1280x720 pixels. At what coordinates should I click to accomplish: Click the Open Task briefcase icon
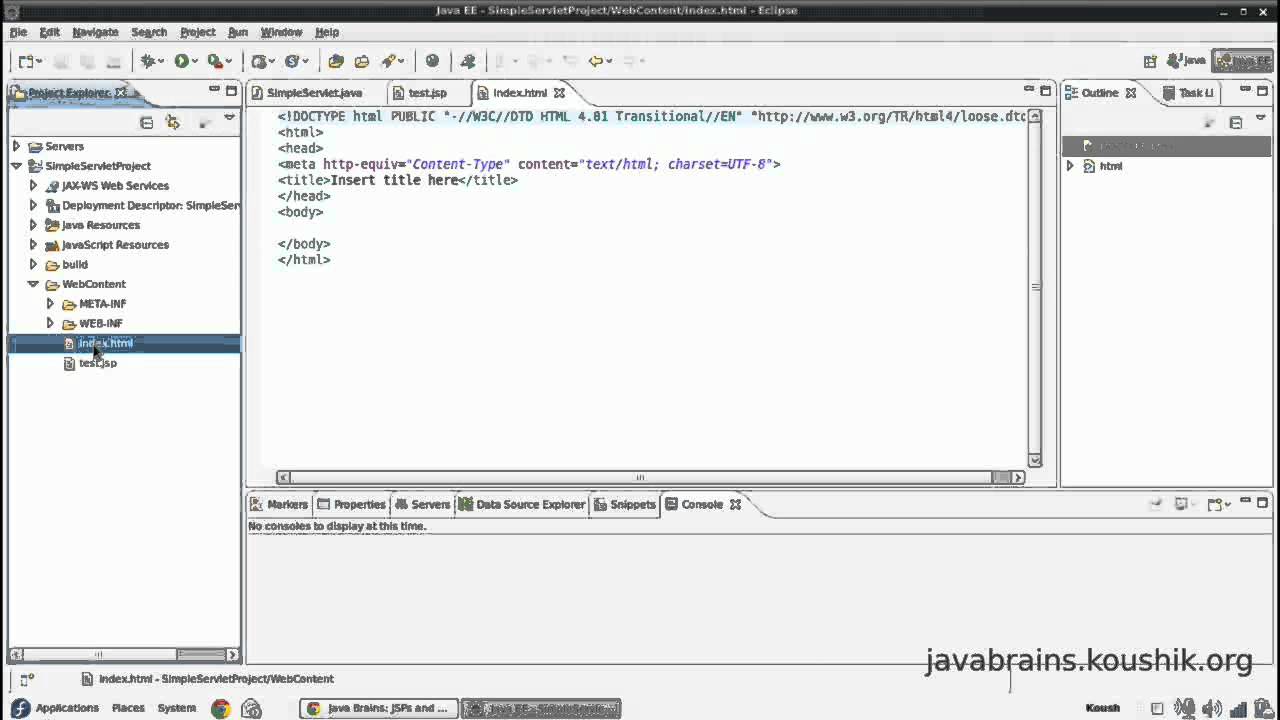[361, 61]
